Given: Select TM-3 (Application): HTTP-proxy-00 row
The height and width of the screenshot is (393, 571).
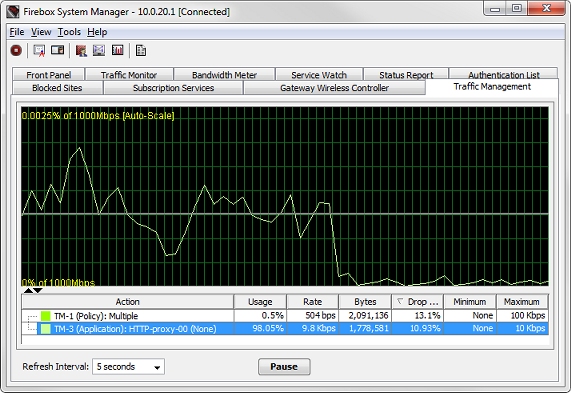Looking at the screenshot, I should 285,329.
